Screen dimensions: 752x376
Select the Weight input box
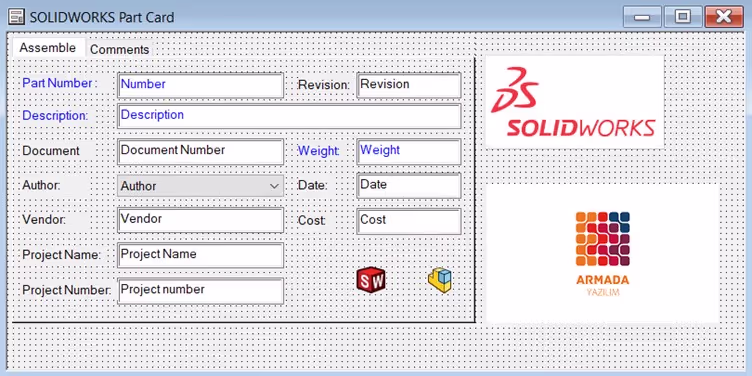[409, 152]
